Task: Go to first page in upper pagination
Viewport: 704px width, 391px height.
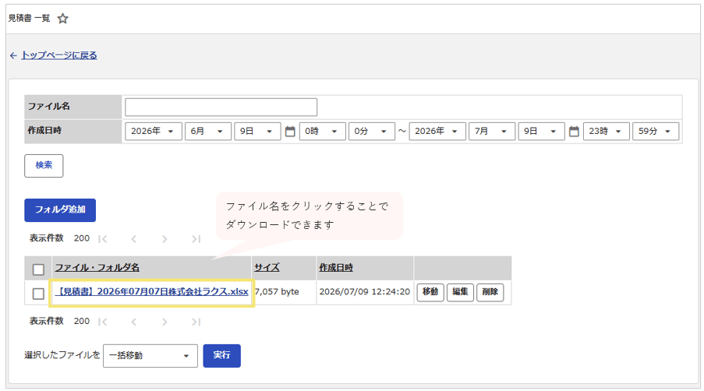Action: click(x=103, y=239)
